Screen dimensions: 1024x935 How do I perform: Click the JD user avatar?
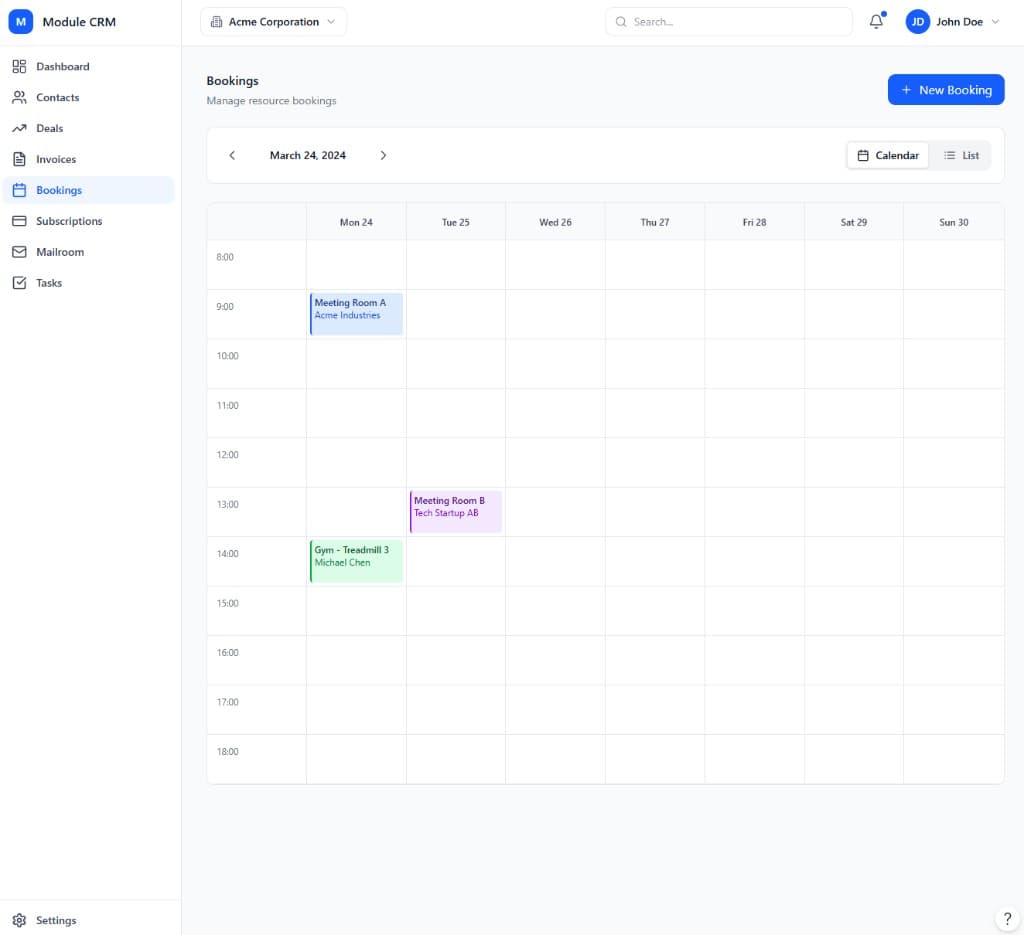click(918, 22)
